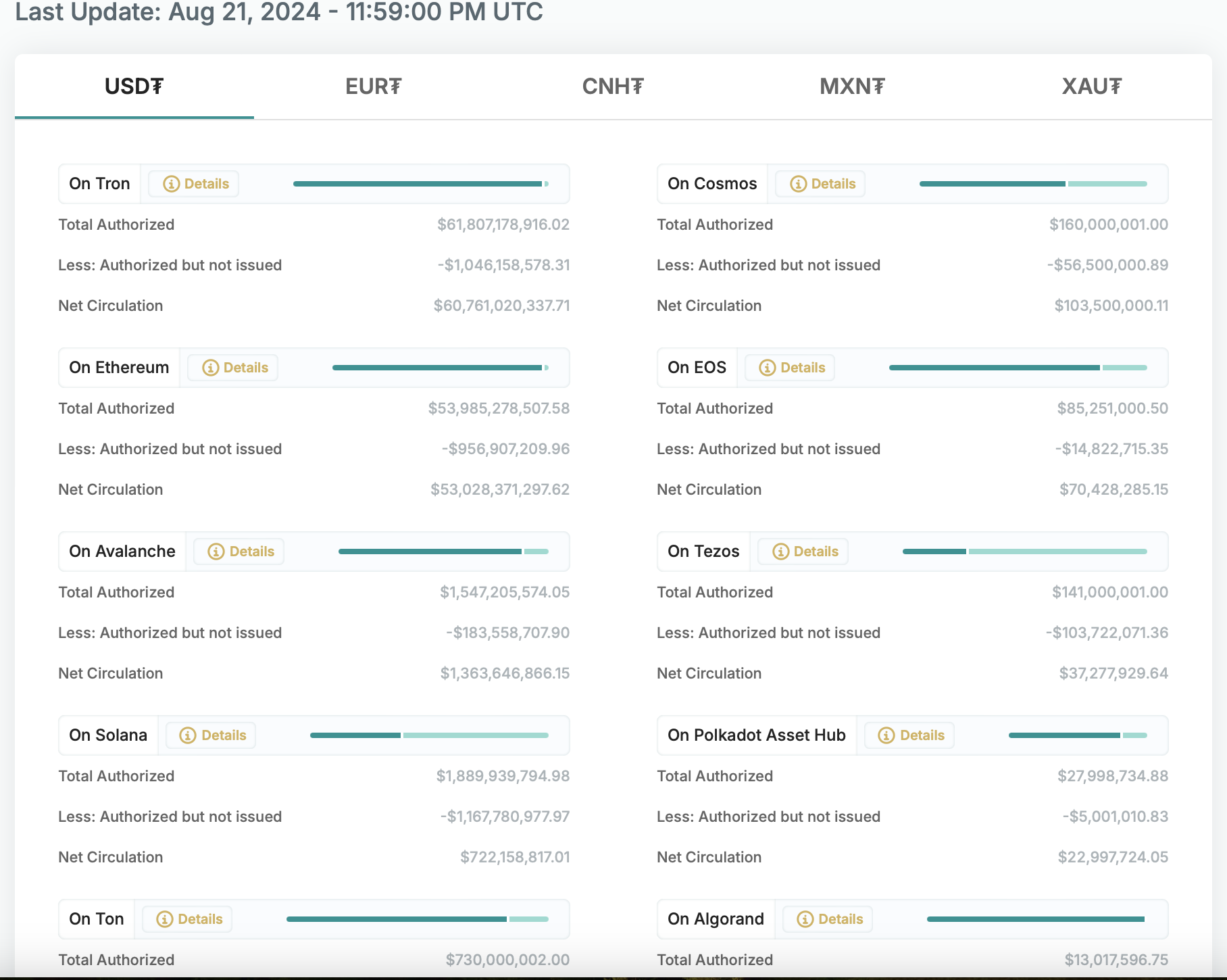The width and height of the screenshot is (1227, 980).
Task: Click the On Tezos heading
Action: [703, 552]
